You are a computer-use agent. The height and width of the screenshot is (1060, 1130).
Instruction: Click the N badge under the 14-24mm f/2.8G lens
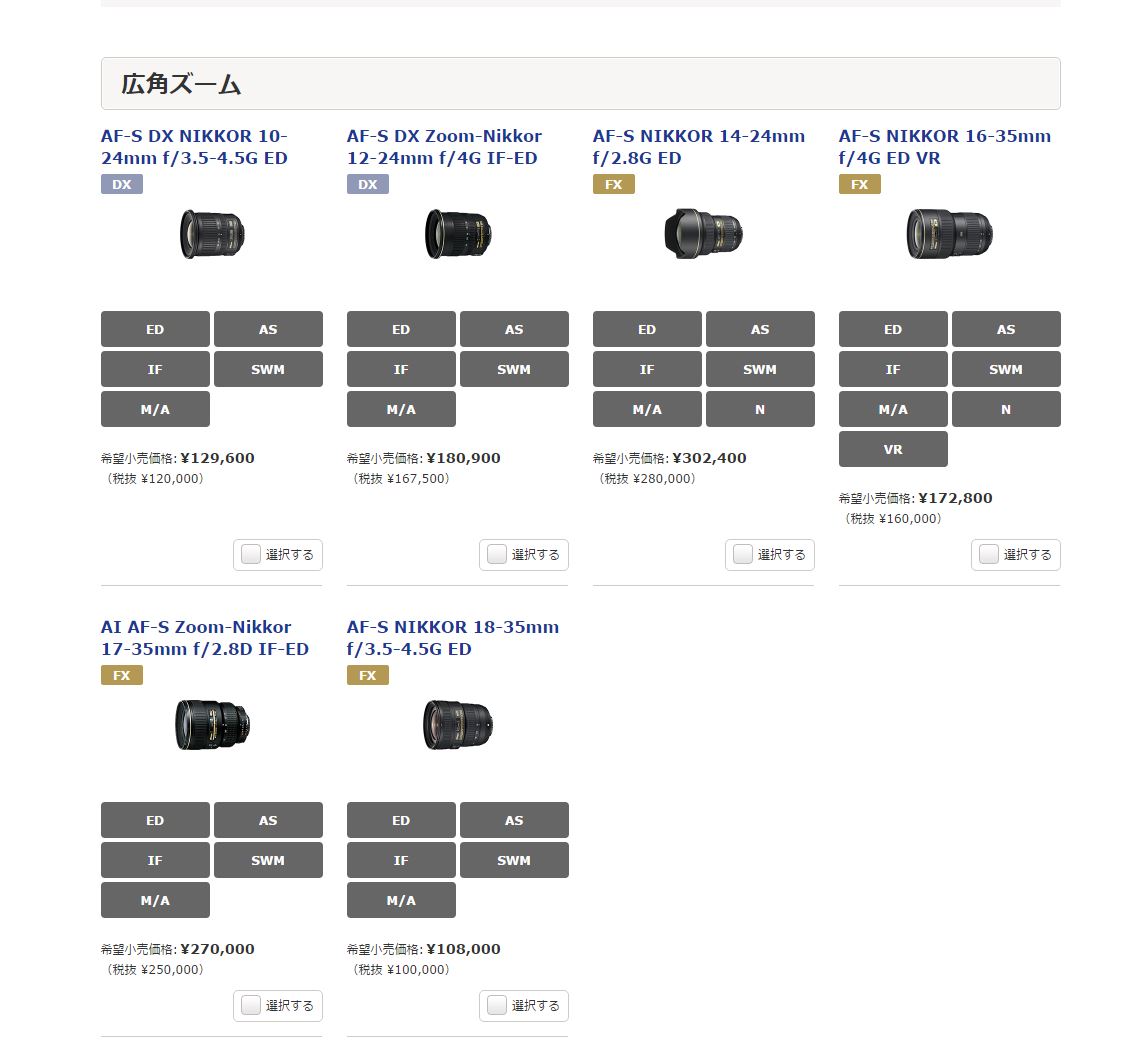pos(760,409)
